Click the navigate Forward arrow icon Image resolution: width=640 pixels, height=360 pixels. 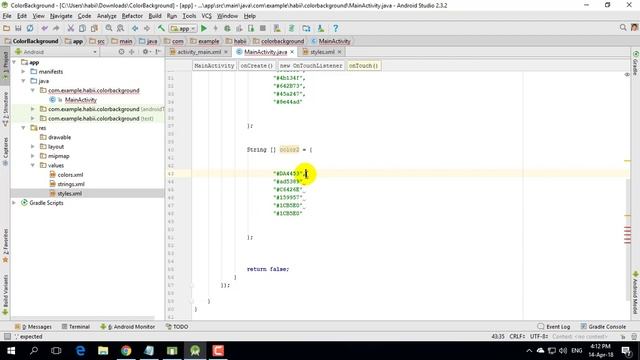[x=147, y=29]
